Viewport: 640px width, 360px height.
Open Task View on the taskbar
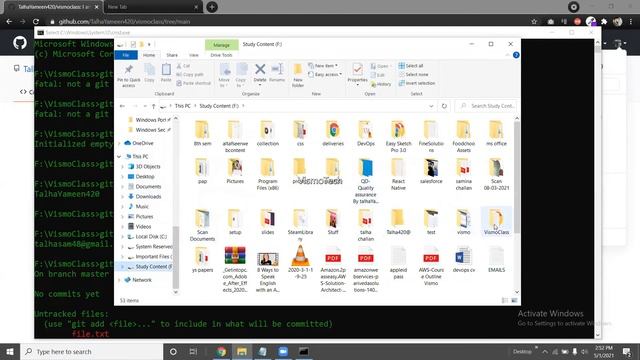193,351
